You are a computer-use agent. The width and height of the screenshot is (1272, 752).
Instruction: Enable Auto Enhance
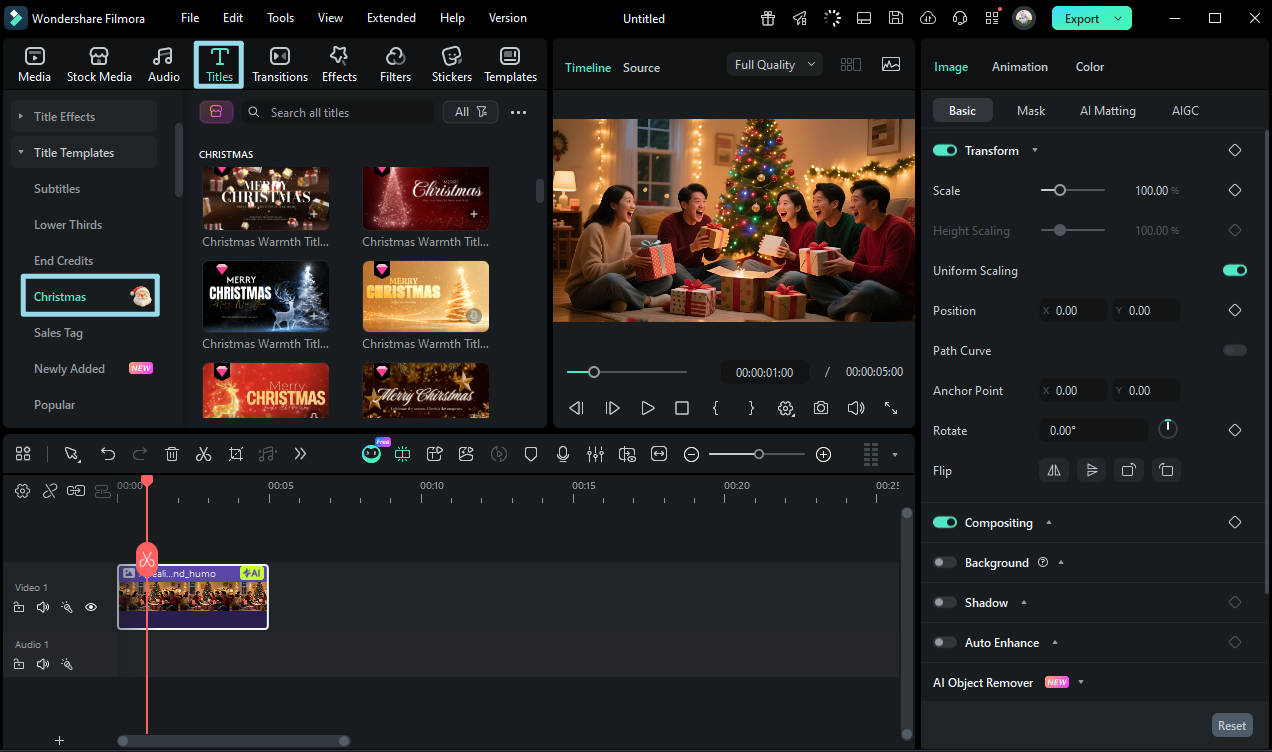click(945, 642)
